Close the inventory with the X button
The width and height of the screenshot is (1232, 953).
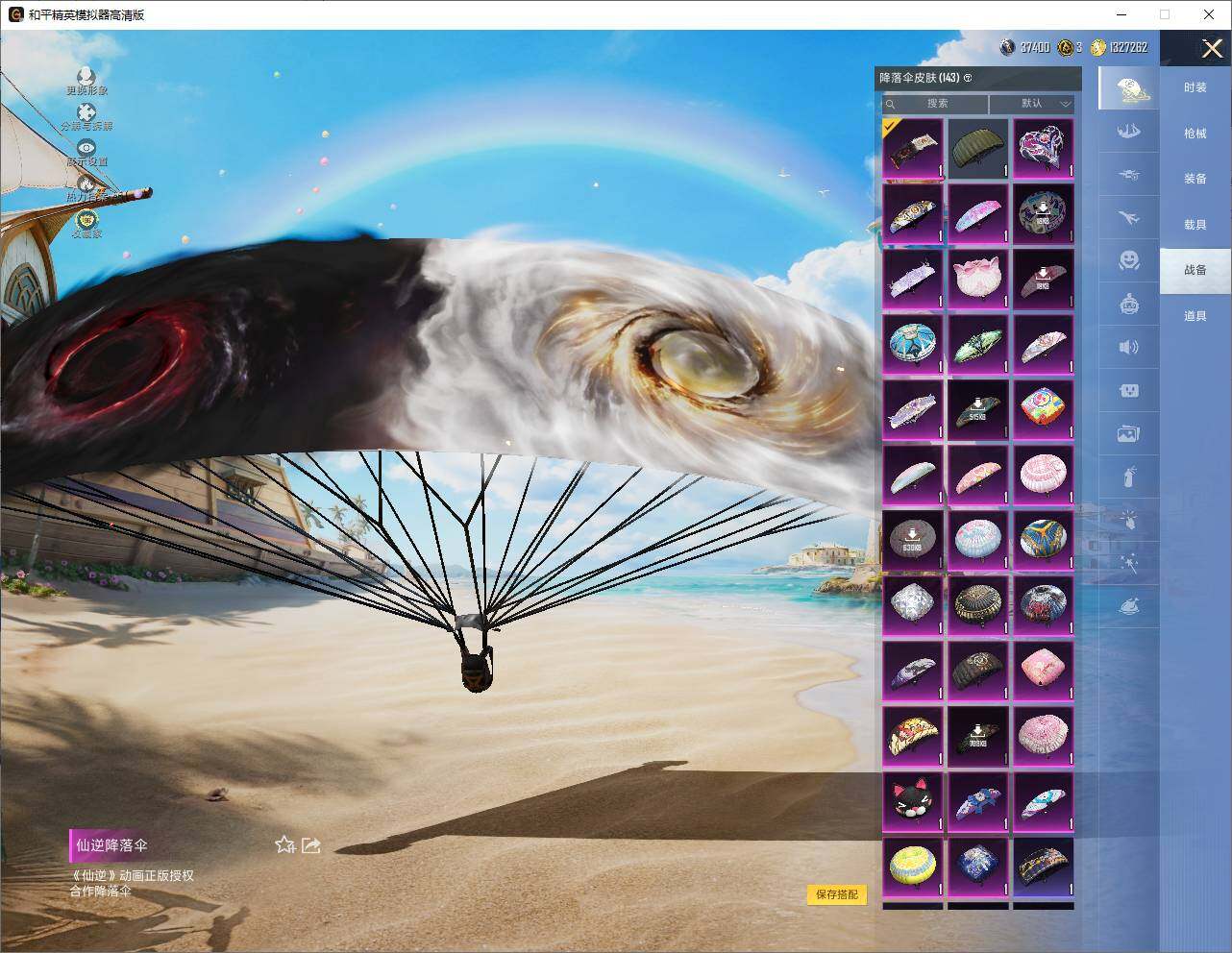tap(1212, 48)
